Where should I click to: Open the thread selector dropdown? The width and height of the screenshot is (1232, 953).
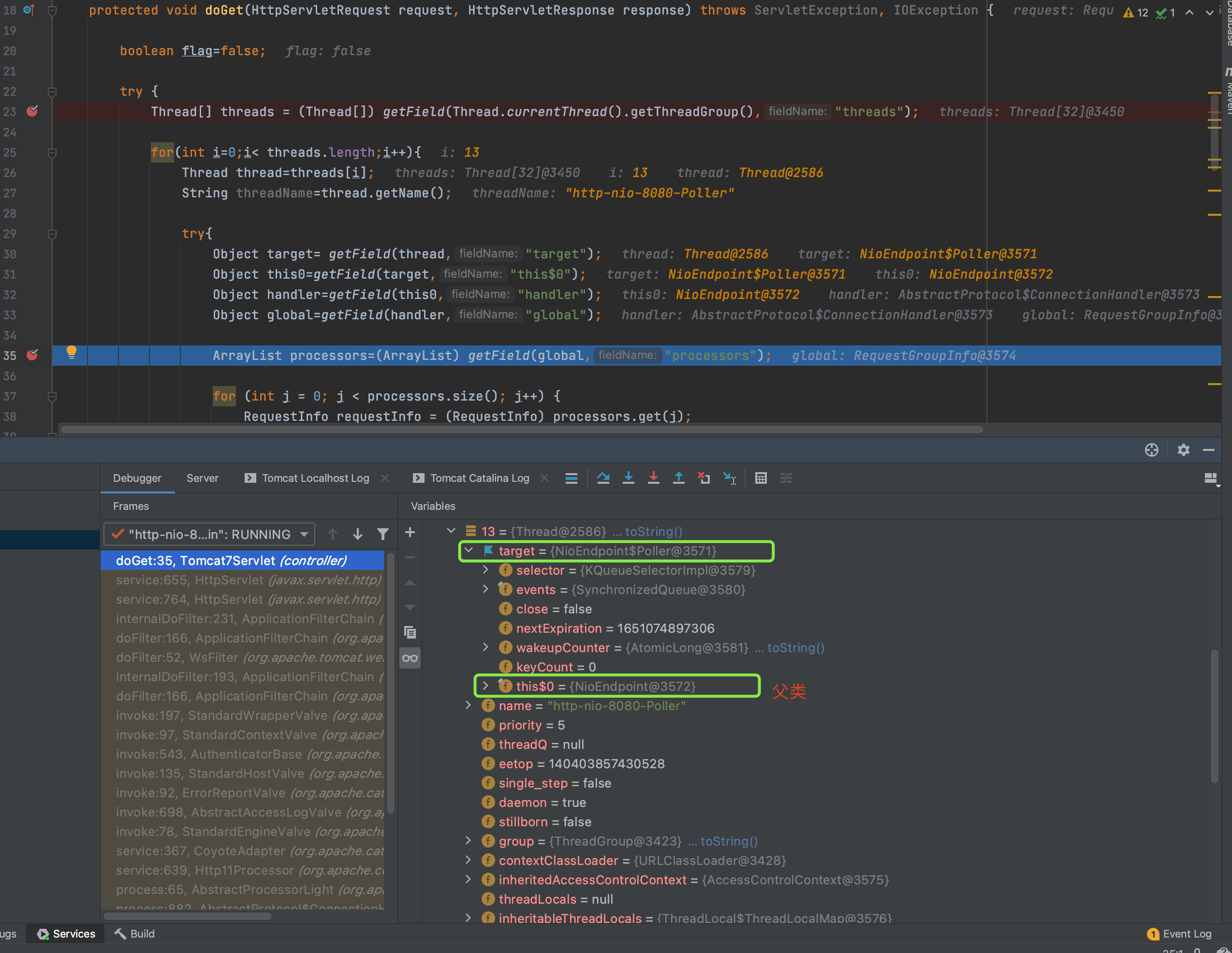[x=209, y=534]
